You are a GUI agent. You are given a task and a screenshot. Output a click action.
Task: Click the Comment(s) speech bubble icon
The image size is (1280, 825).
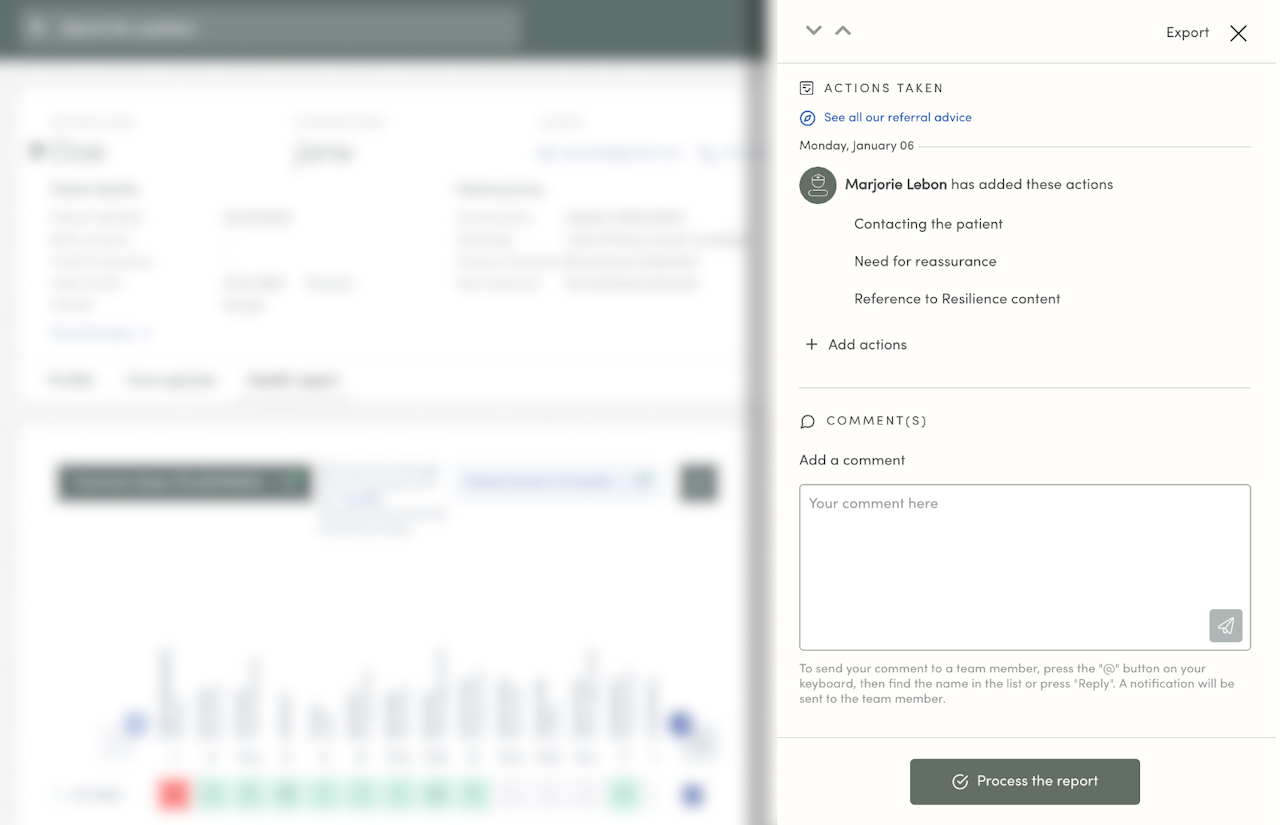tap(808, 421)
